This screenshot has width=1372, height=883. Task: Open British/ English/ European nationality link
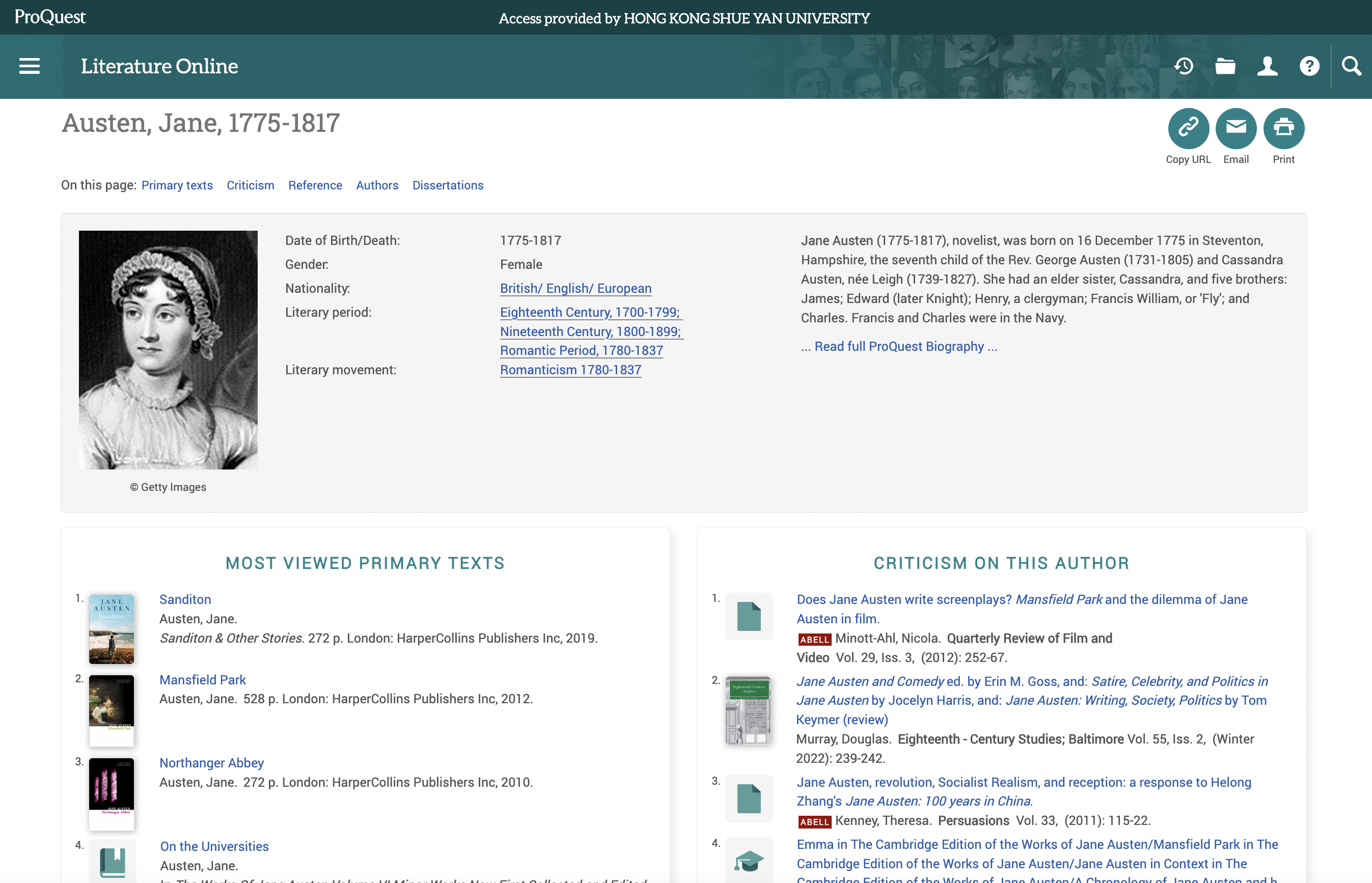[x=575, y=288]
